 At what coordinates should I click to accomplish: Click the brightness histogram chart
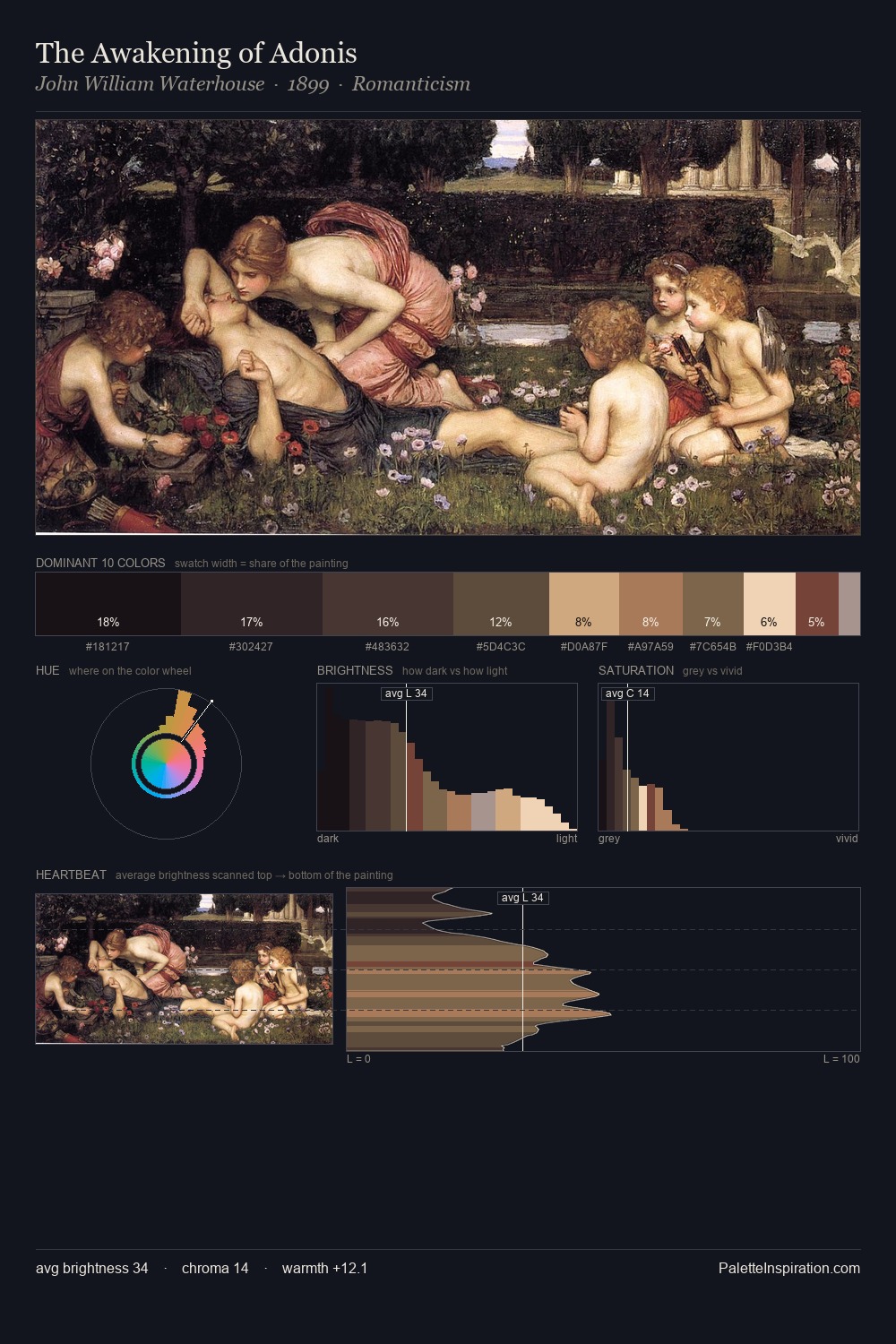click(447, 757)
